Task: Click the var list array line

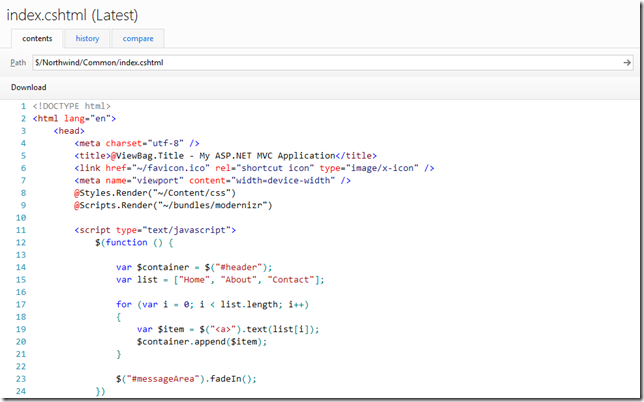Action: point(220,280)
